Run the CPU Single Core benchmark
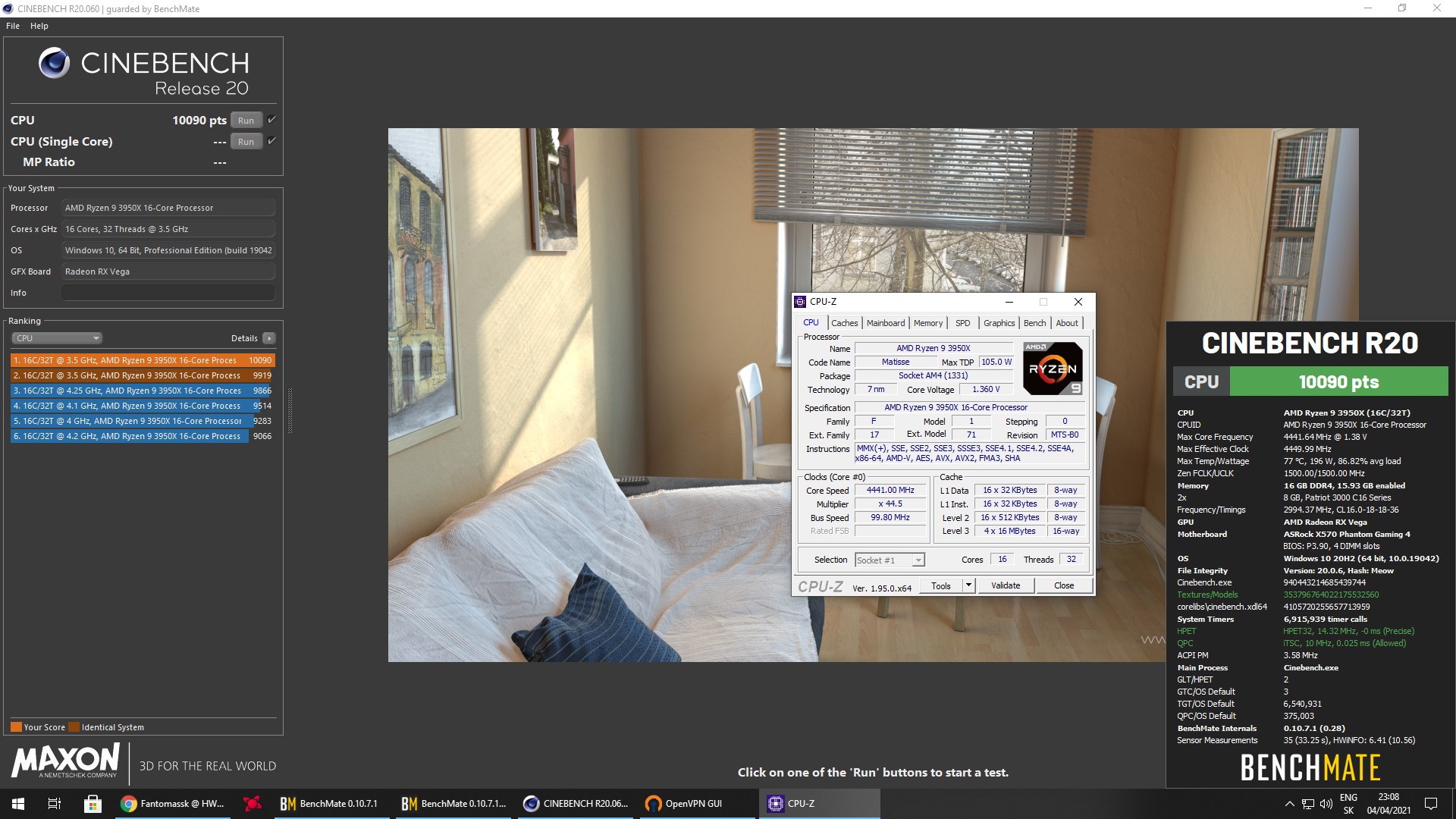The height and width of the screenshot is (819, 1456). pyautogui.click(x=246, y=141)
